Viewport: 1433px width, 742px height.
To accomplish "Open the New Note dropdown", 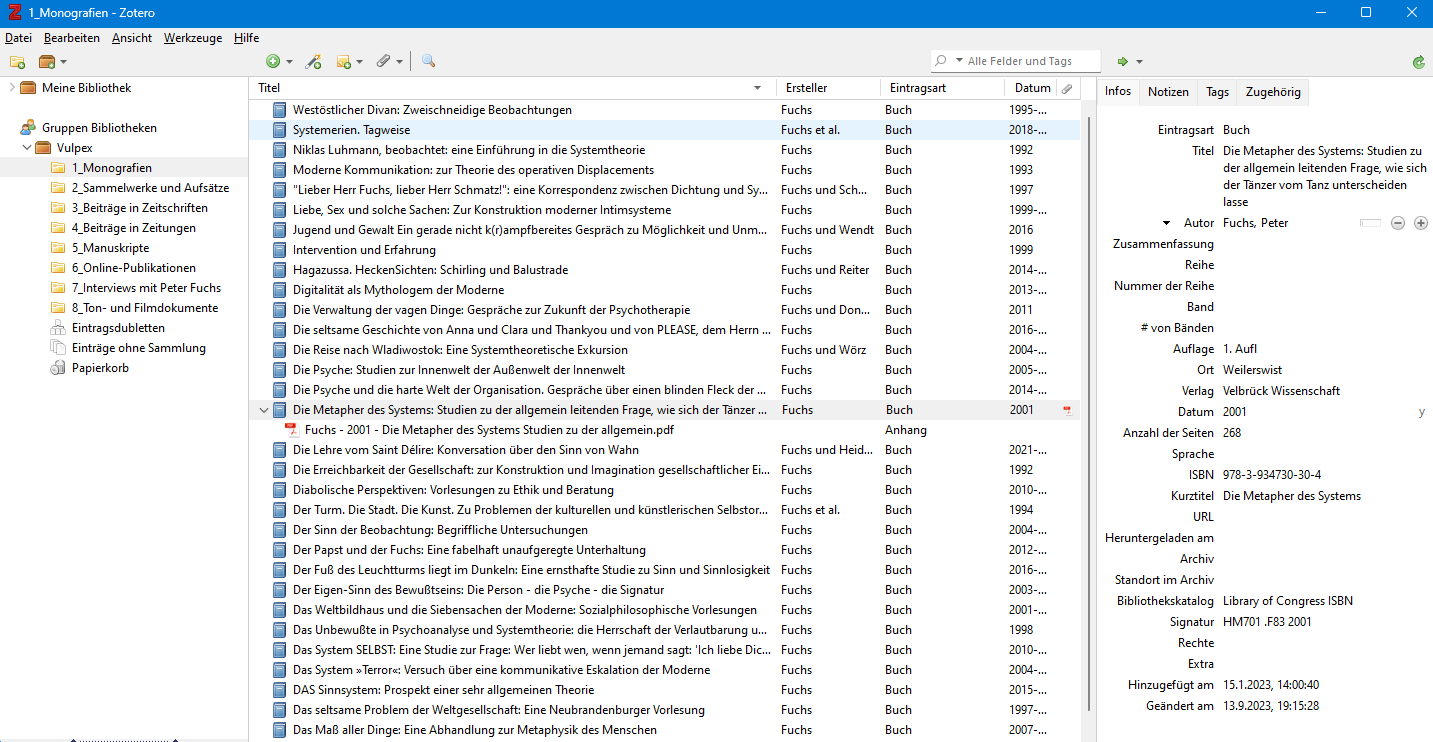I will [x=350, y=62].
